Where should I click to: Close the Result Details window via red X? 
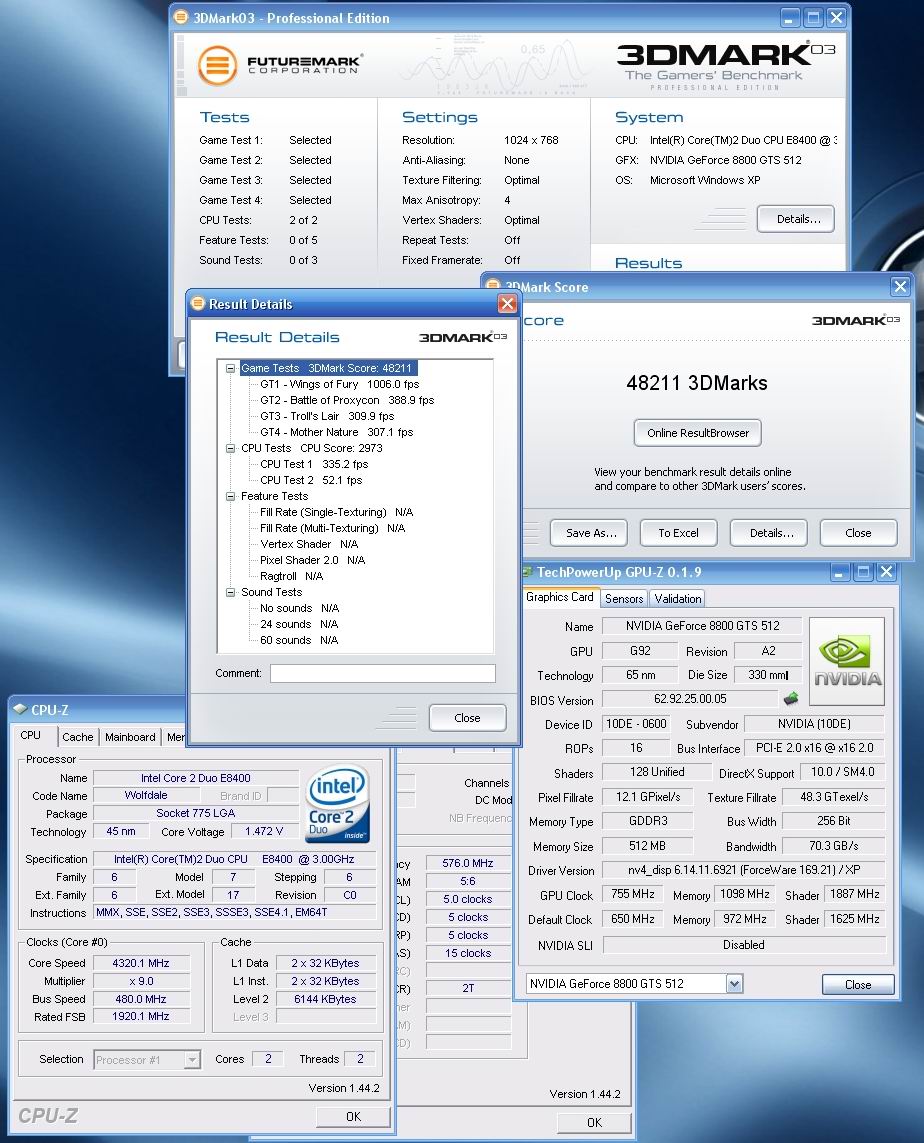pyautogui.click(x=507, y=304)
